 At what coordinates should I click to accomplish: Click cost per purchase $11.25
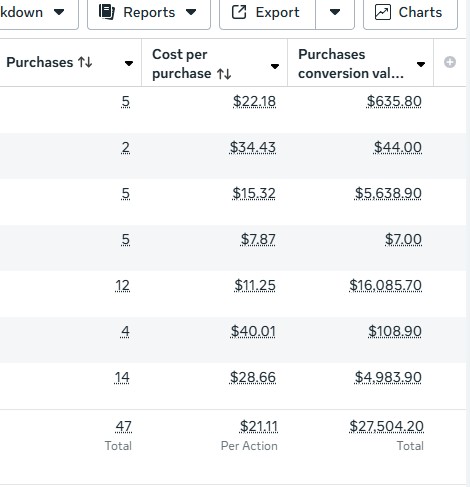point(255,285)
